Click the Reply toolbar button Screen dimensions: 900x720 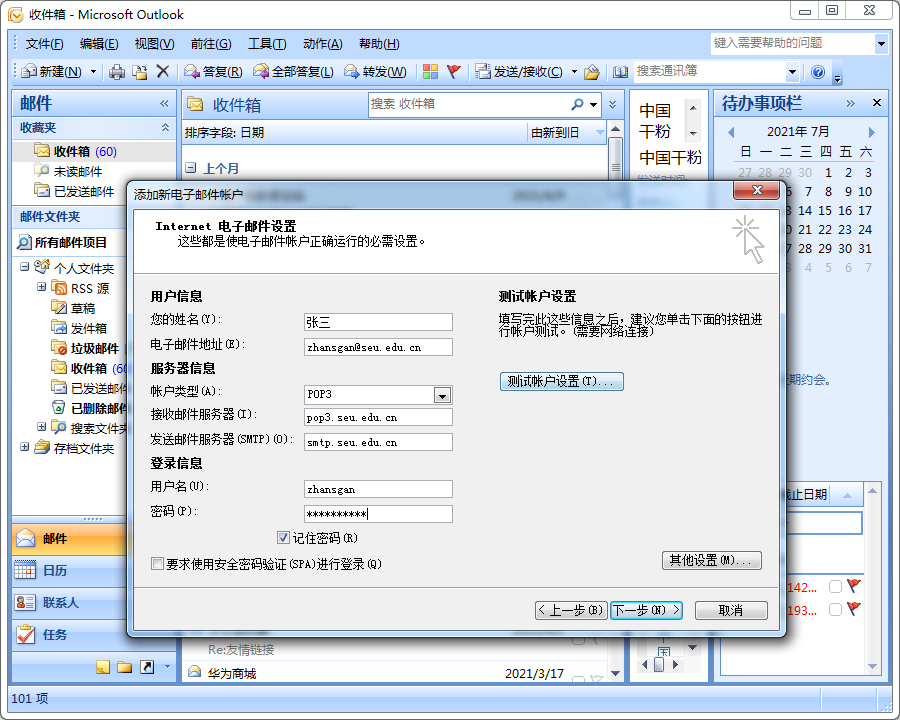(x=213, y=72)
